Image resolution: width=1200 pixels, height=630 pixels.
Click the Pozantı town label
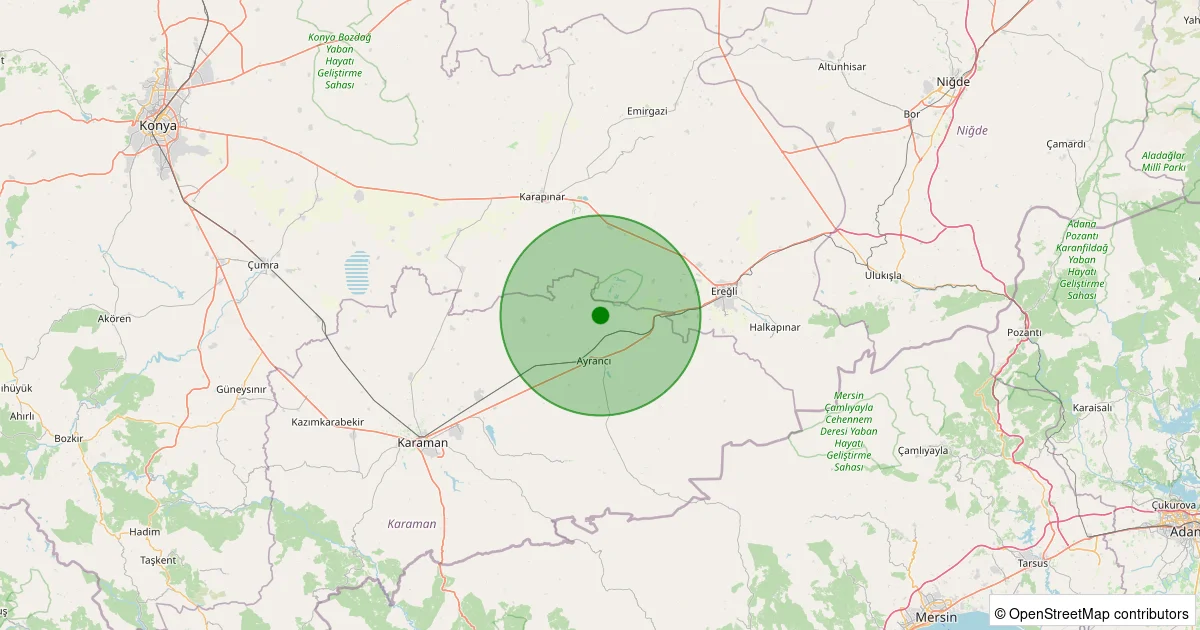pos(1024,332)
